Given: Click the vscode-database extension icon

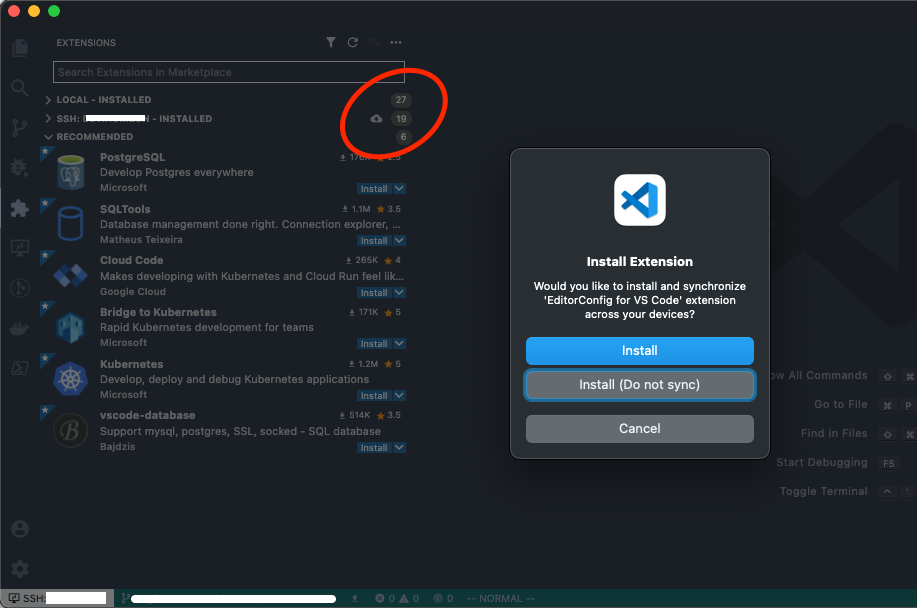Looking at the screenshot, I should [x=71, y=431].
